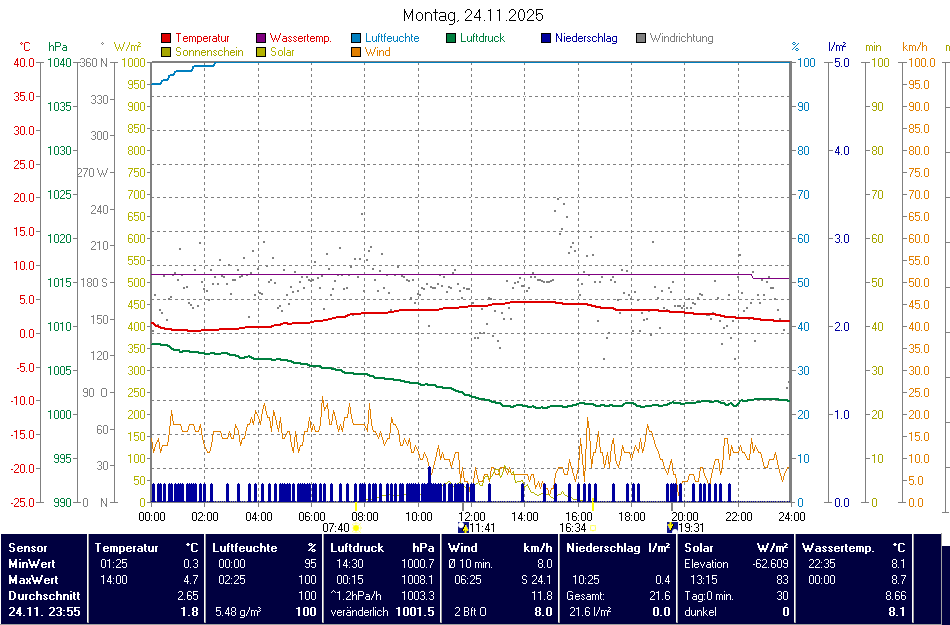
Task: Click the sunrise icon next to 07:40
Action: [356, 528]
